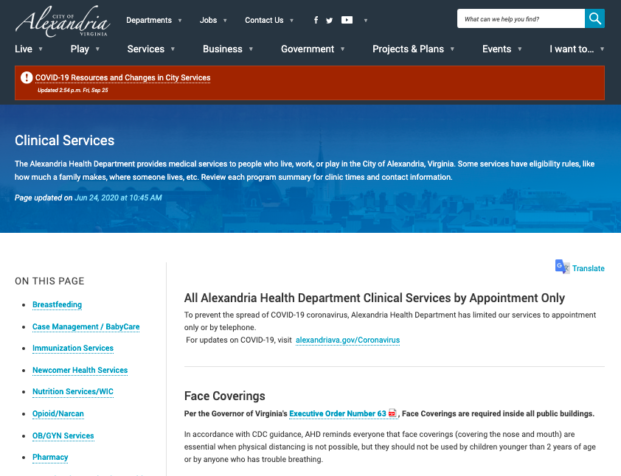Viewport: 621px width, 476px height.
Task: Click the COVID-19 alert exclamation icon
Action: click(x=27, y=78)
